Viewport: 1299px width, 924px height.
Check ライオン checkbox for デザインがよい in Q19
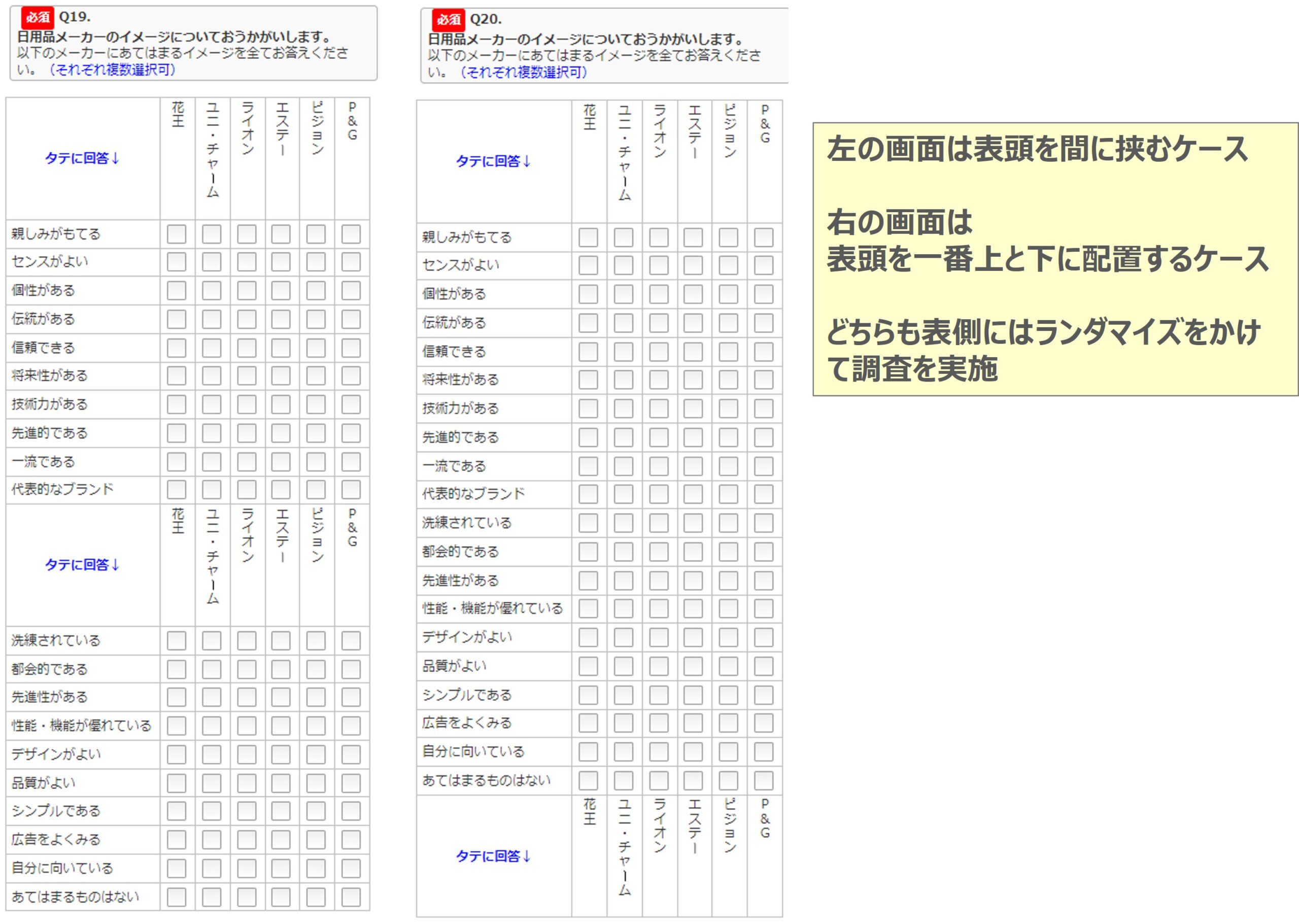coord(247,754)
